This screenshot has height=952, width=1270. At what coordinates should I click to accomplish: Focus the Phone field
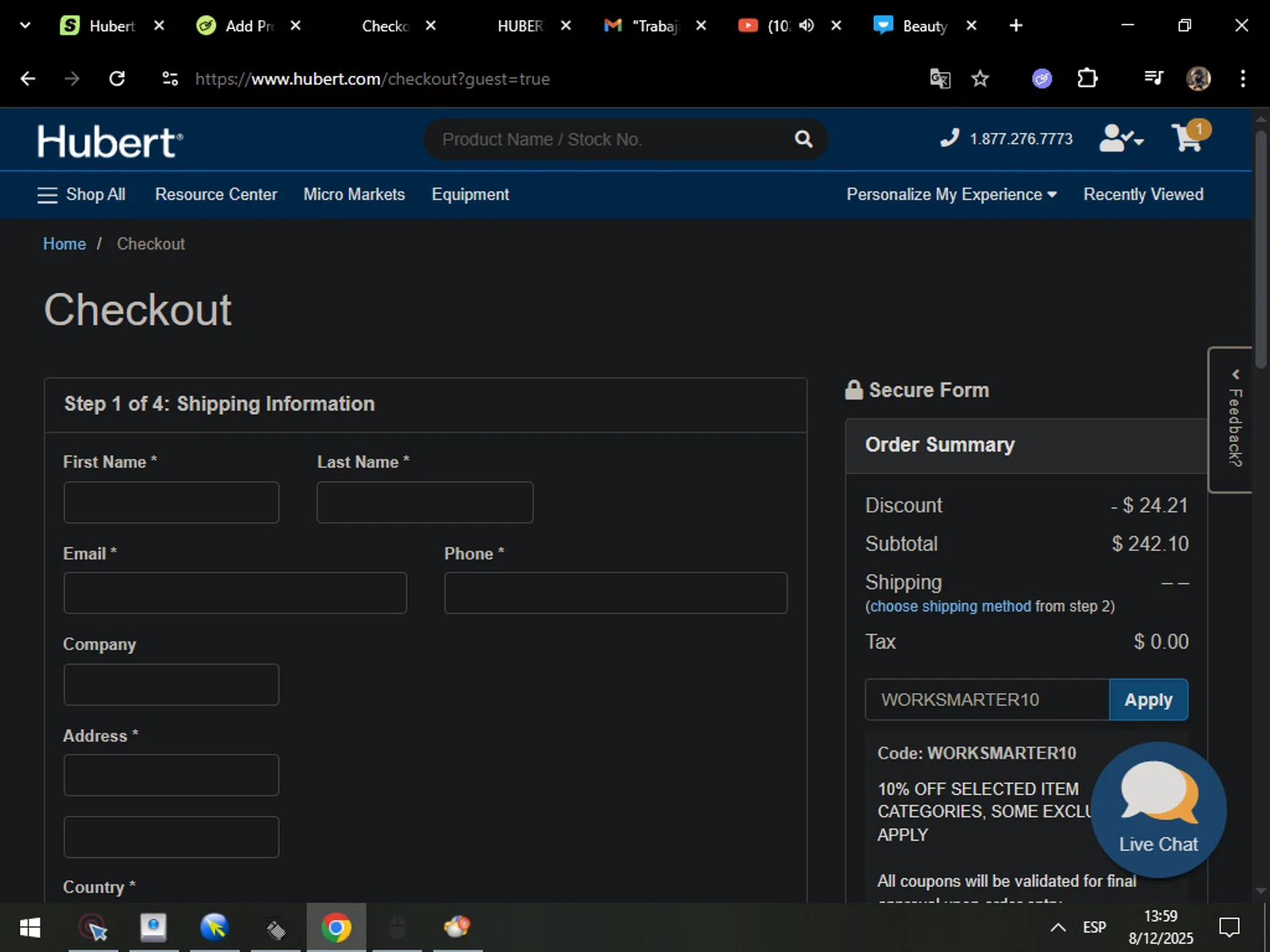tap(616, 593)
